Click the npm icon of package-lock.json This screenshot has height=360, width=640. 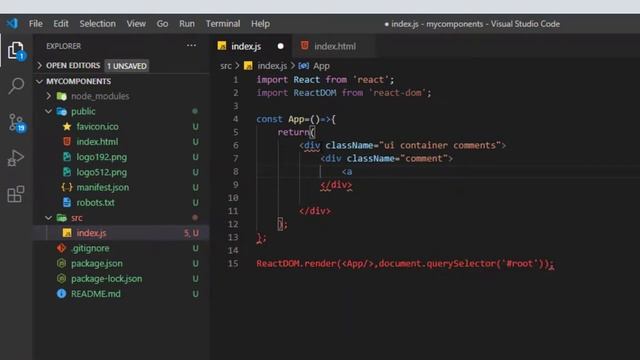pyautogui.click(x=61, y=278)
